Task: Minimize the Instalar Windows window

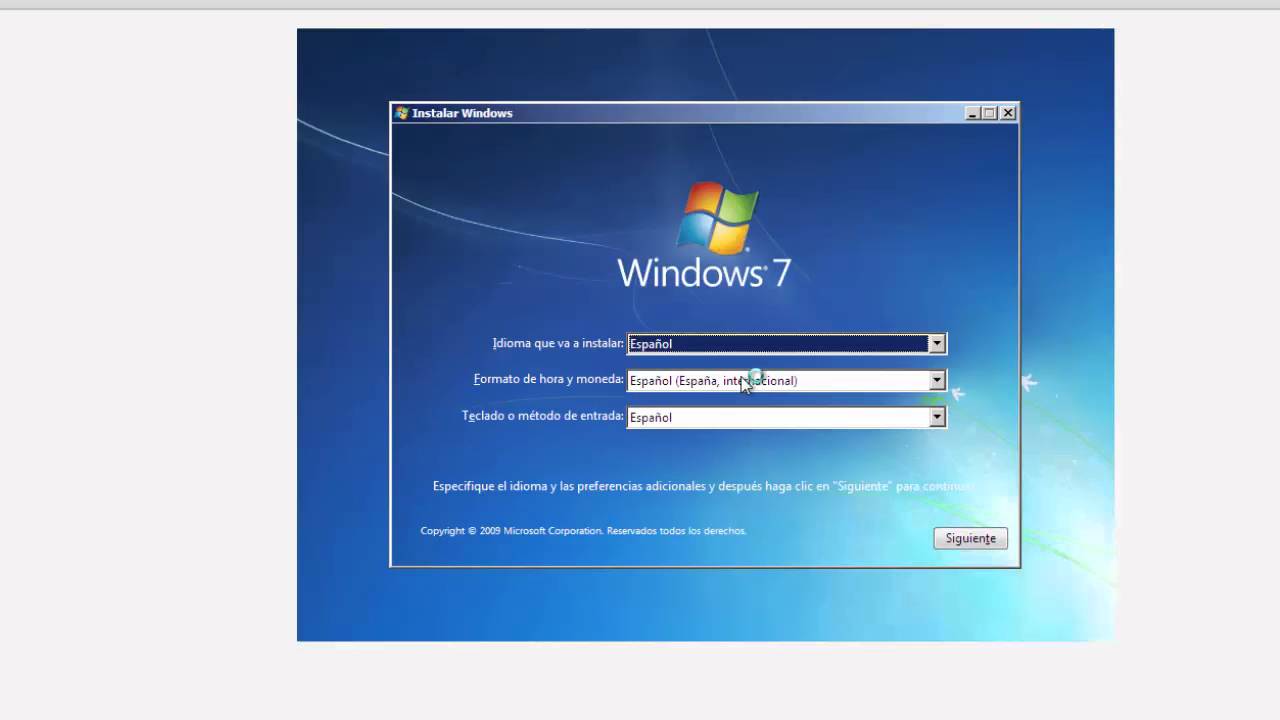Action: pos(972,113)
